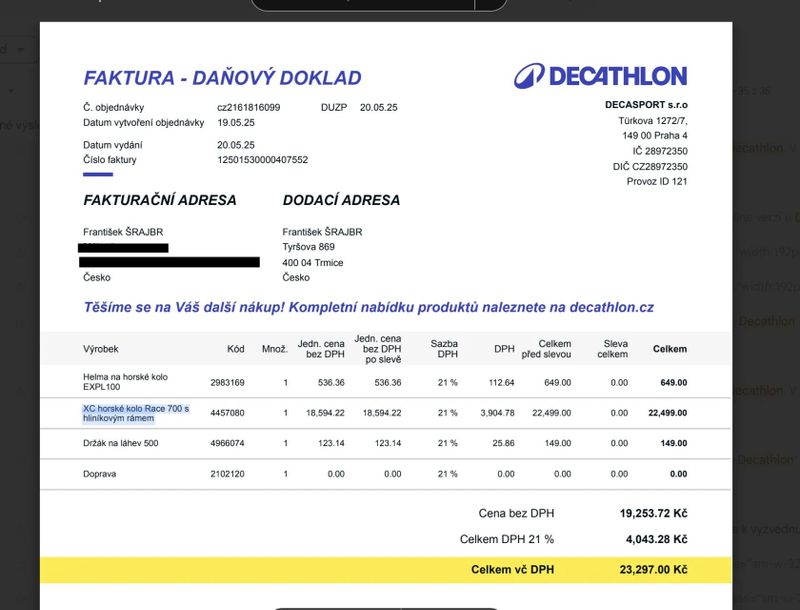This screenshot has width=800, height=610.
Task: Click DUZP date 20.05.25
Action: (x=379, y=108)
